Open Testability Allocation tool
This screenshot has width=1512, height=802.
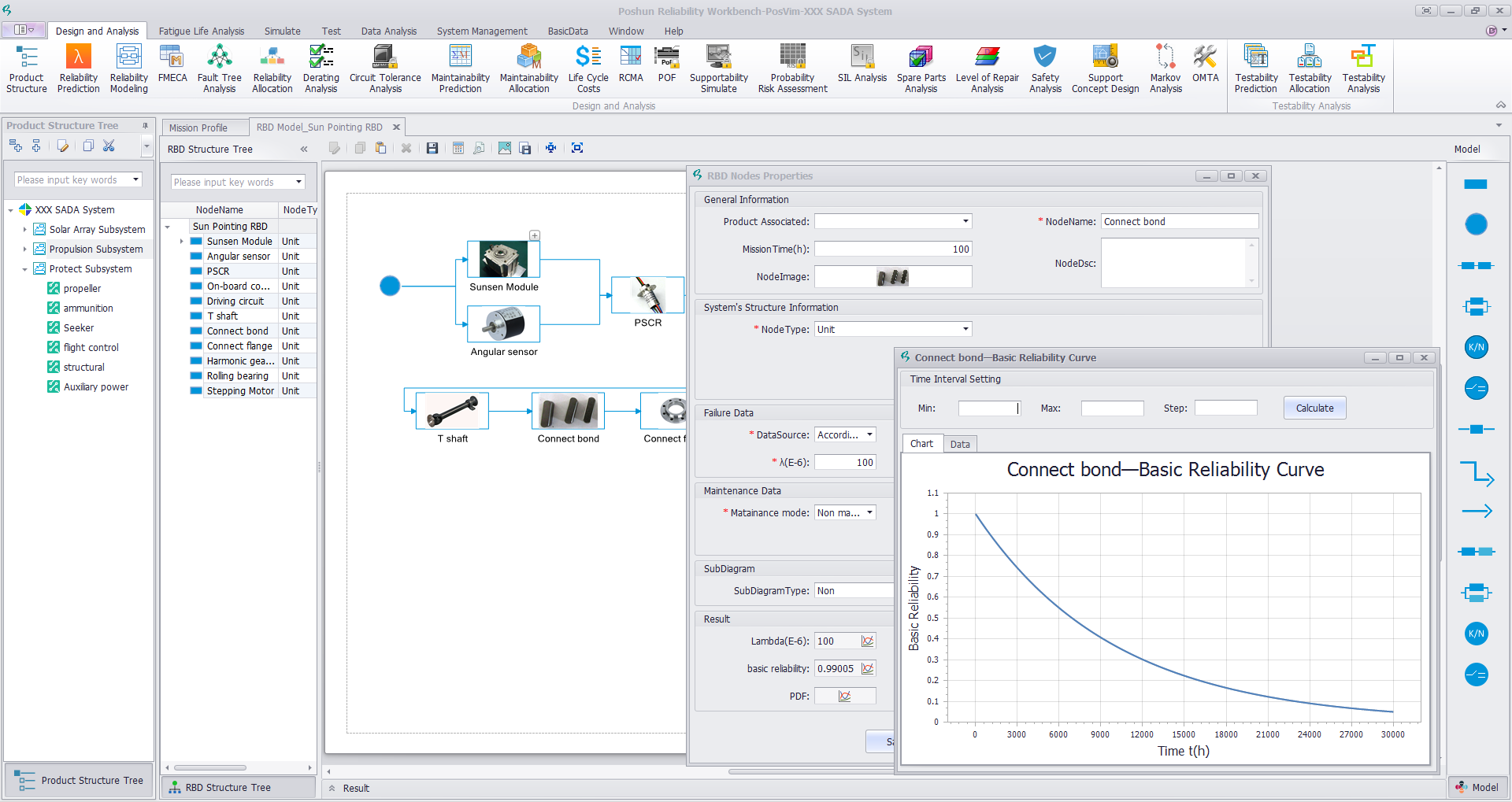pos(1310,69)
